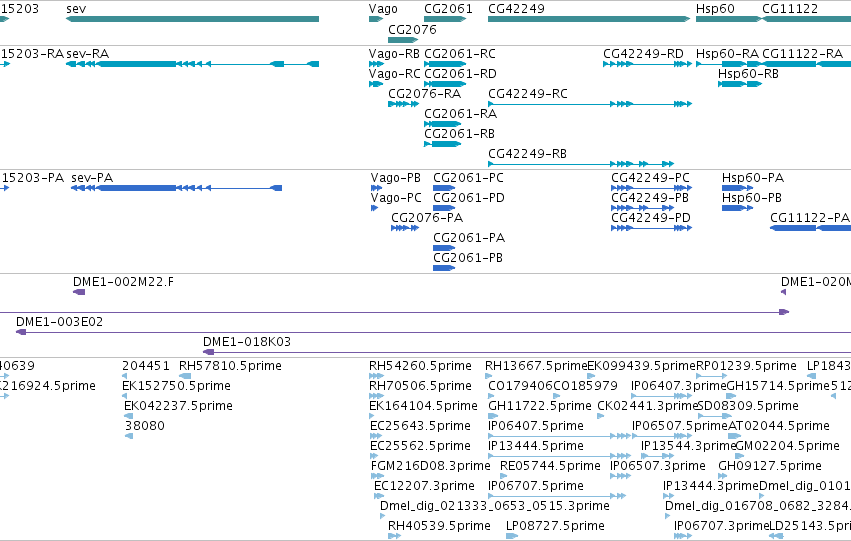Open the EK152750.5prime EST label
Viewport: 851px width, 541px height.
pyautogui.click(x=176, y=386)
